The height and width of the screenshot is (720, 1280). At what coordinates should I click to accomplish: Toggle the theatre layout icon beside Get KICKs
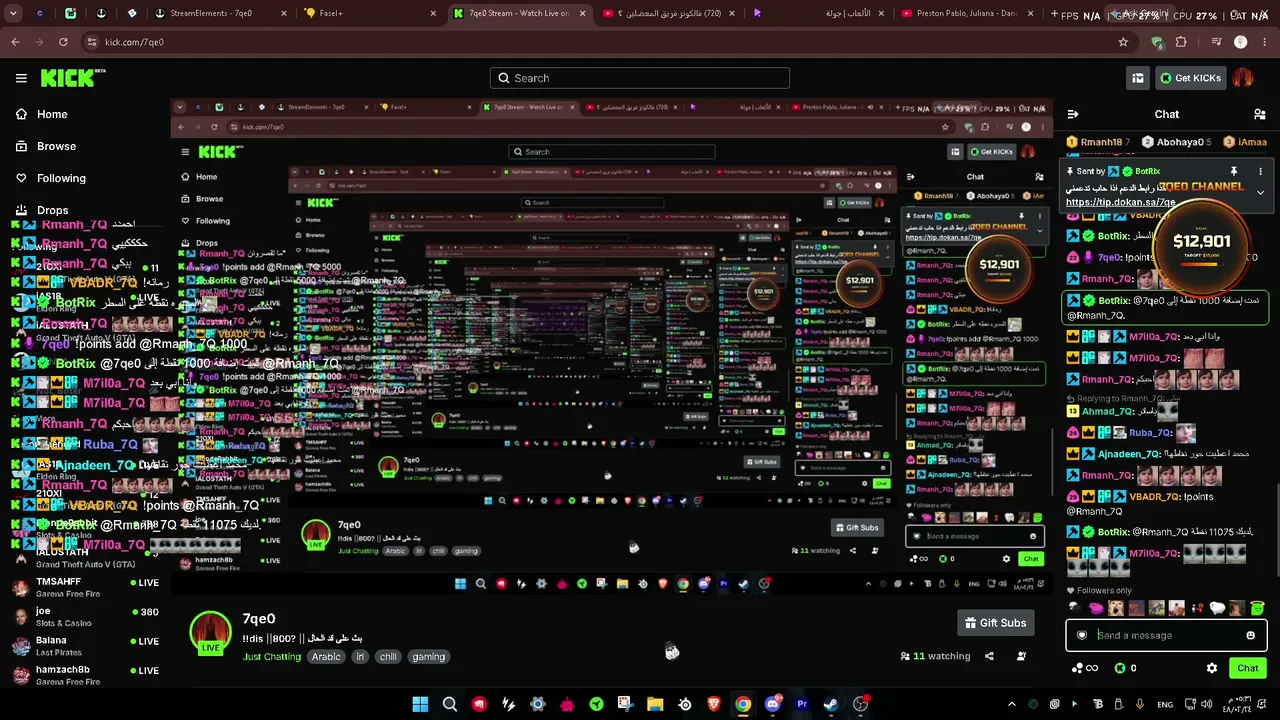tap(1137, 78)
